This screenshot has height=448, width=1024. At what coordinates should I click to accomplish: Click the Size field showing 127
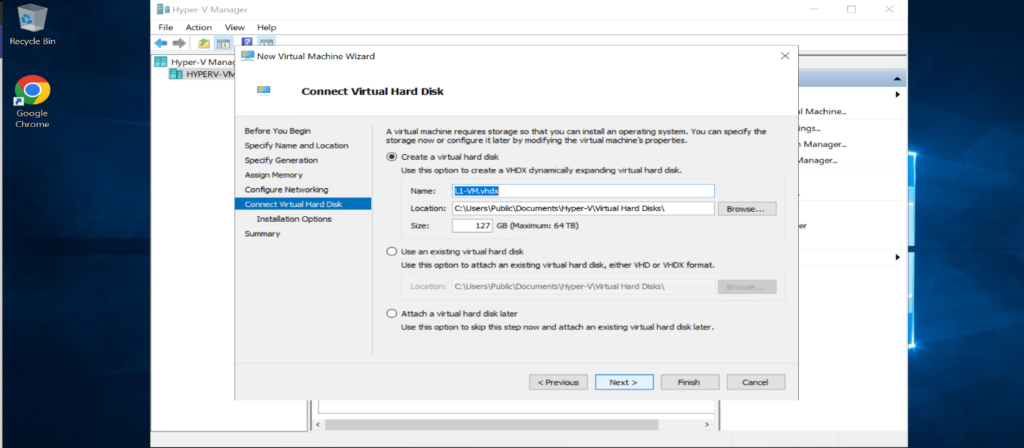tap(473, 226)
